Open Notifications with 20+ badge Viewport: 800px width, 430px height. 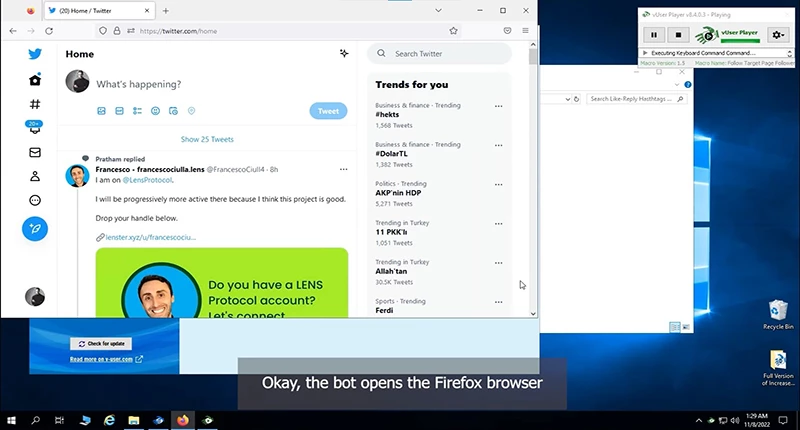click(35, 128)
